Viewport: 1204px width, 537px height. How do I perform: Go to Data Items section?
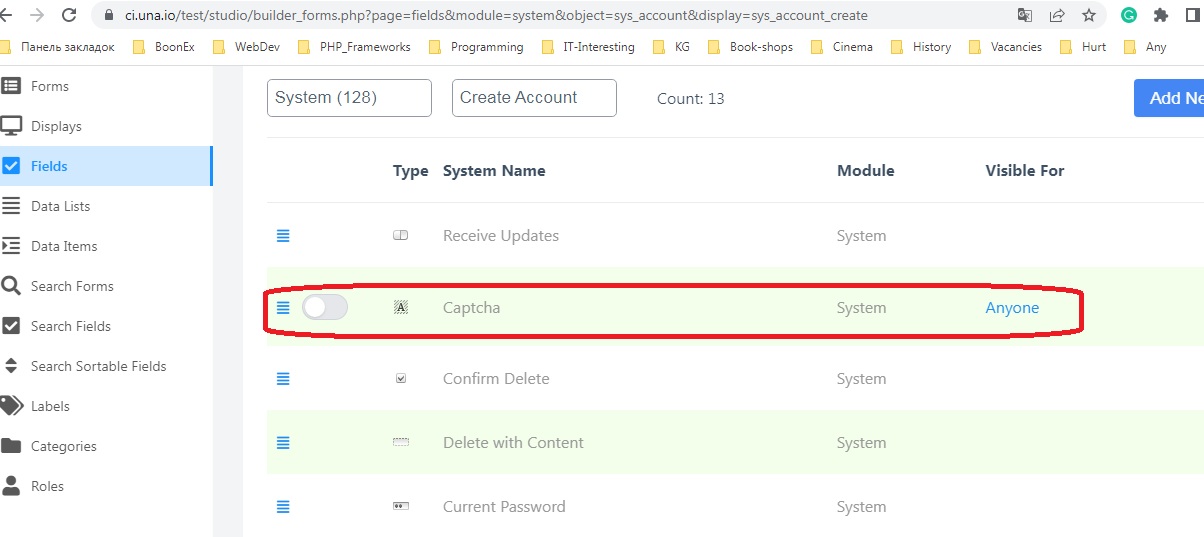(x=64, y=246)
